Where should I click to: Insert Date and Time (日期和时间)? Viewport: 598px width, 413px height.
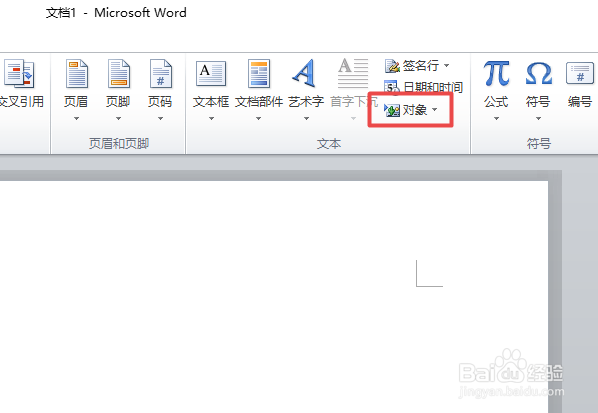pos(423,88)
